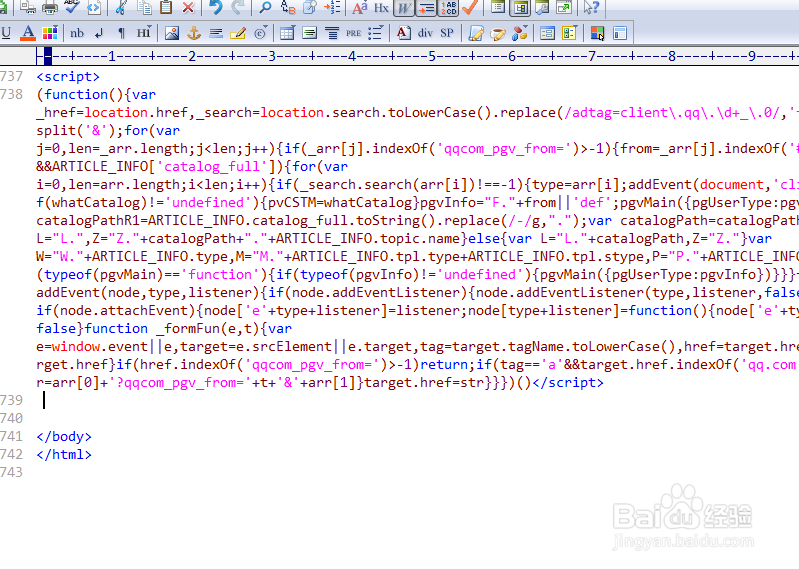Click line number 741

tap(12, 437)
